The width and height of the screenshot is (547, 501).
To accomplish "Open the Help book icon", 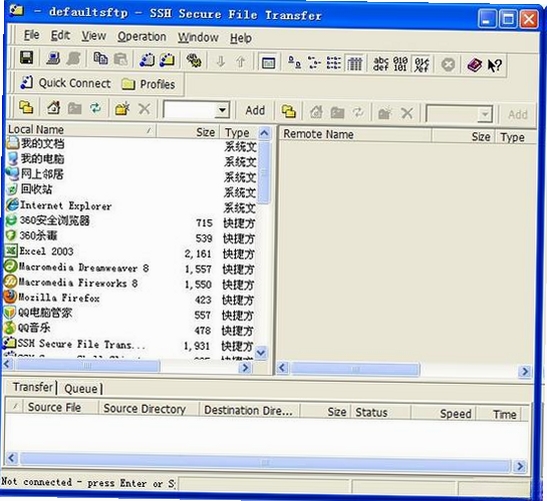I will pos(474,65).
